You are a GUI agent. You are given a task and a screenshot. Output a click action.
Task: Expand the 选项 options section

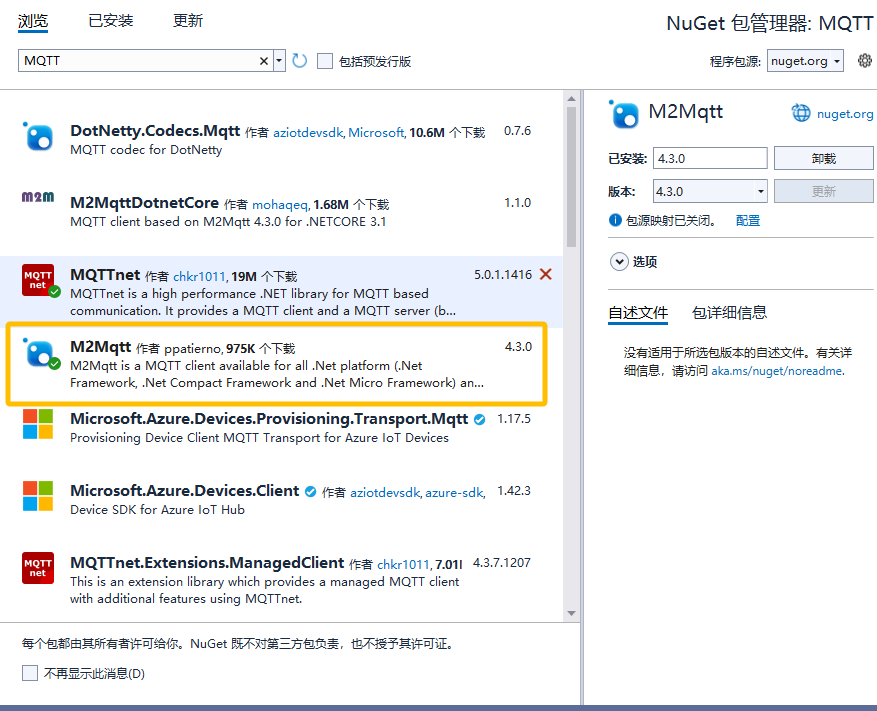(619, 261)
